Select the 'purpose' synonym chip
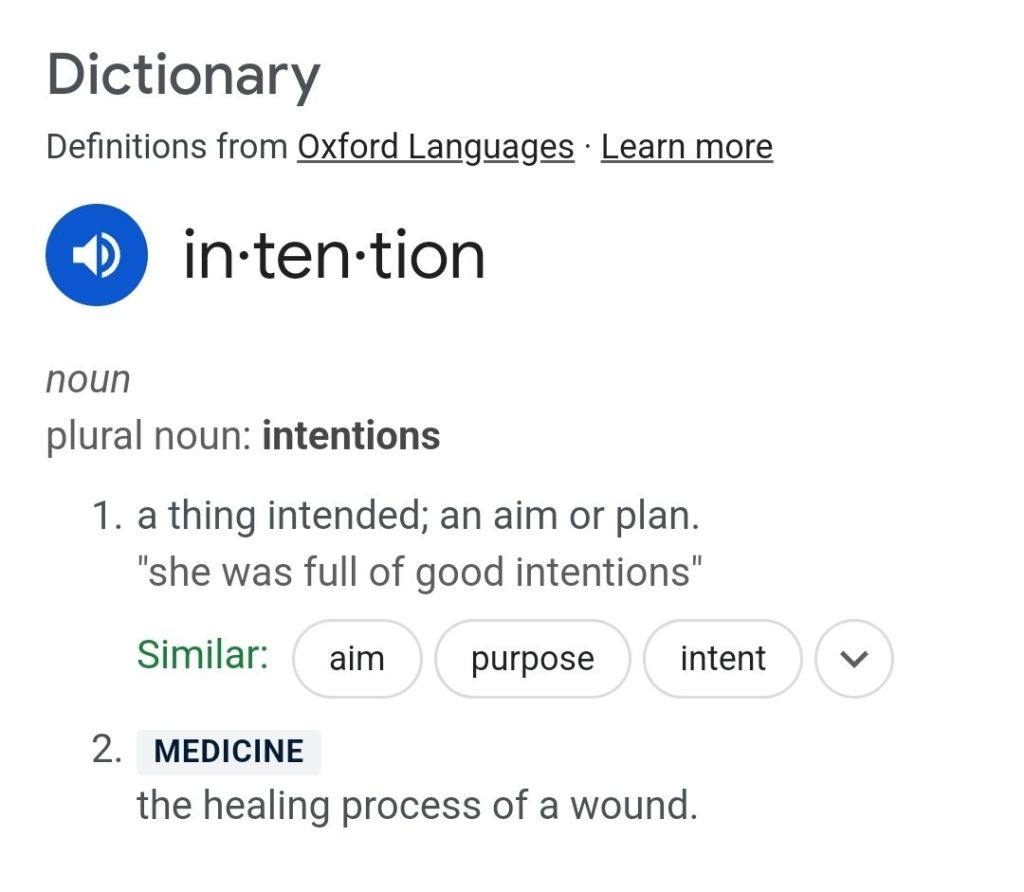Image resolution: width=1024 pixels, height=892 pixels. point(532,659)
